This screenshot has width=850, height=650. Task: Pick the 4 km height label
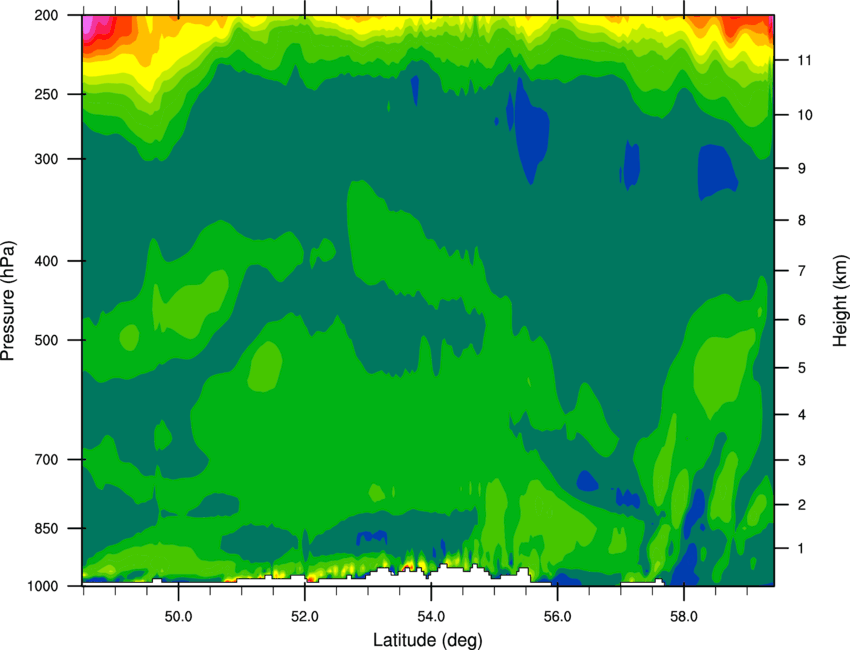coord(802,415)
